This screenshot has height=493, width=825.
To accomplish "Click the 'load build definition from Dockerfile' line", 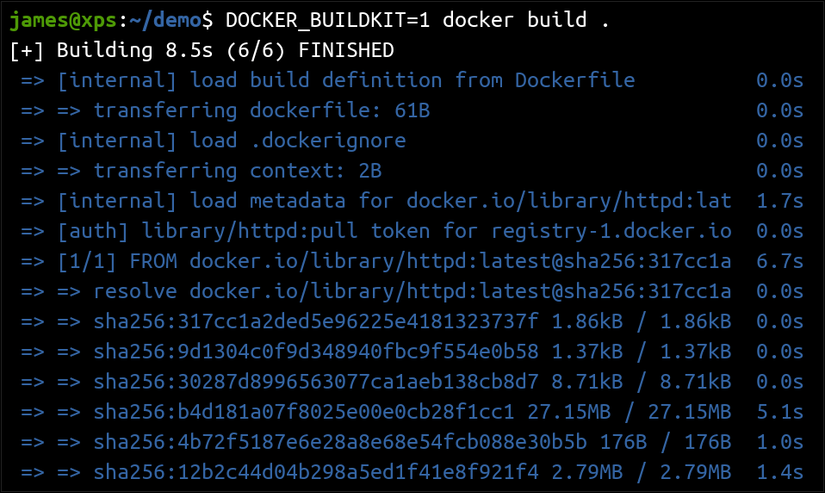I will click(345, 80).
